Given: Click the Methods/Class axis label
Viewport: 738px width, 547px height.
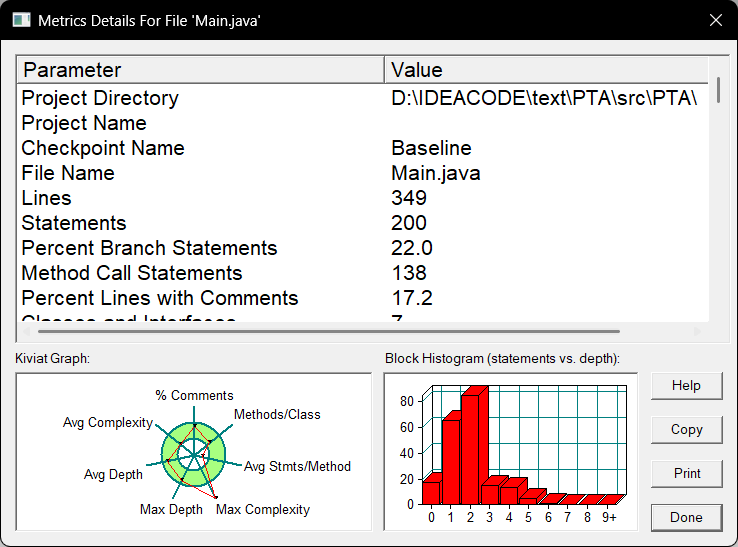Looking at the screenshot, I should [277, 414].
